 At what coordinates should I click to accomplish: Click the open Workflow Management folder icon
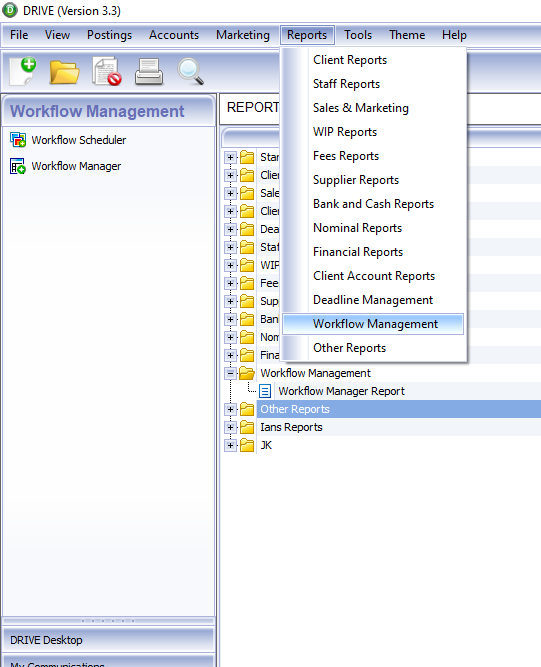pyautogui.click(x=247, y=373)
